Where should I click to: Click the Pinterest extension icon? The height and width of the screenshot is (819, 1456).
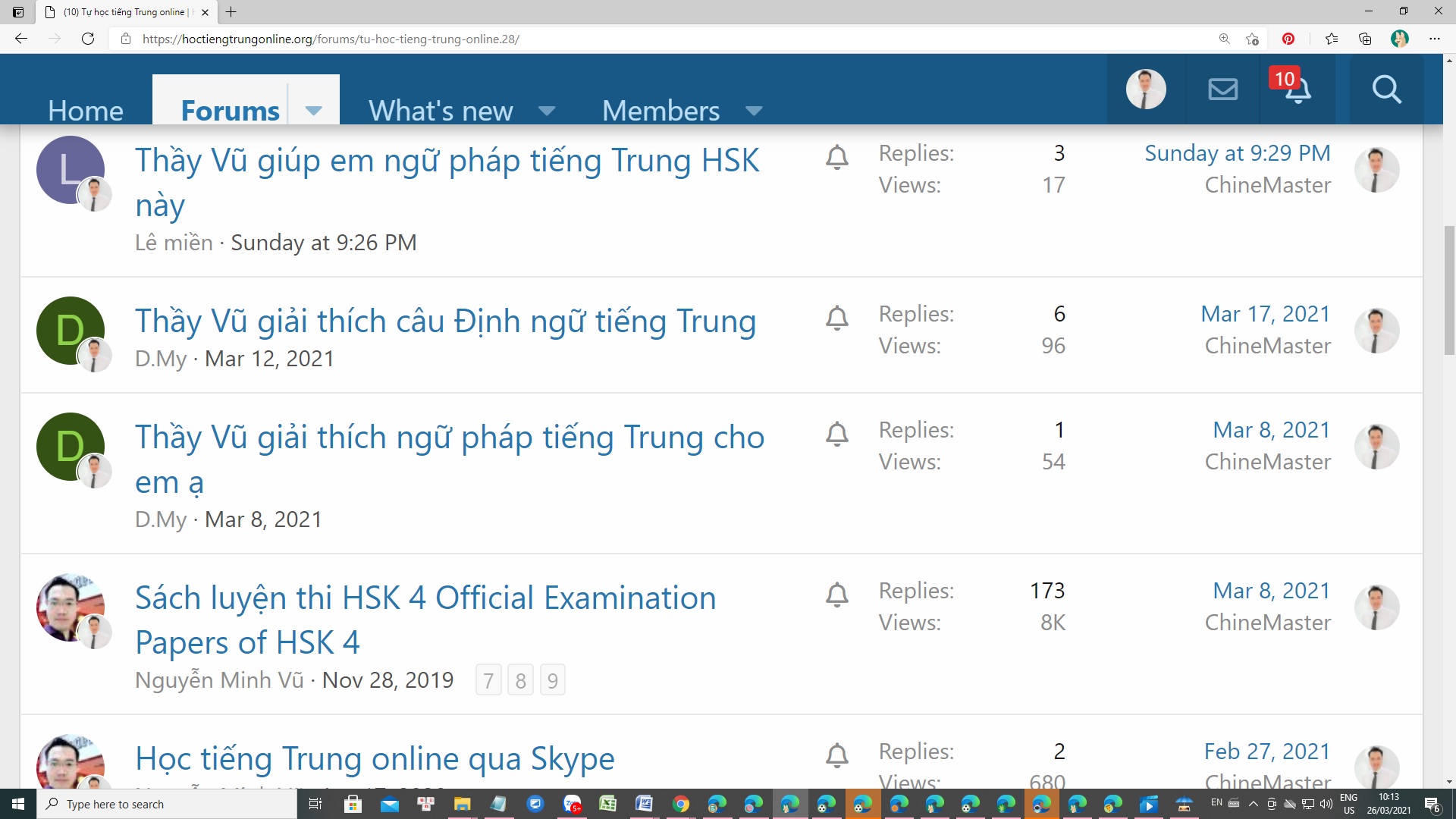(x=1288, y=39)
